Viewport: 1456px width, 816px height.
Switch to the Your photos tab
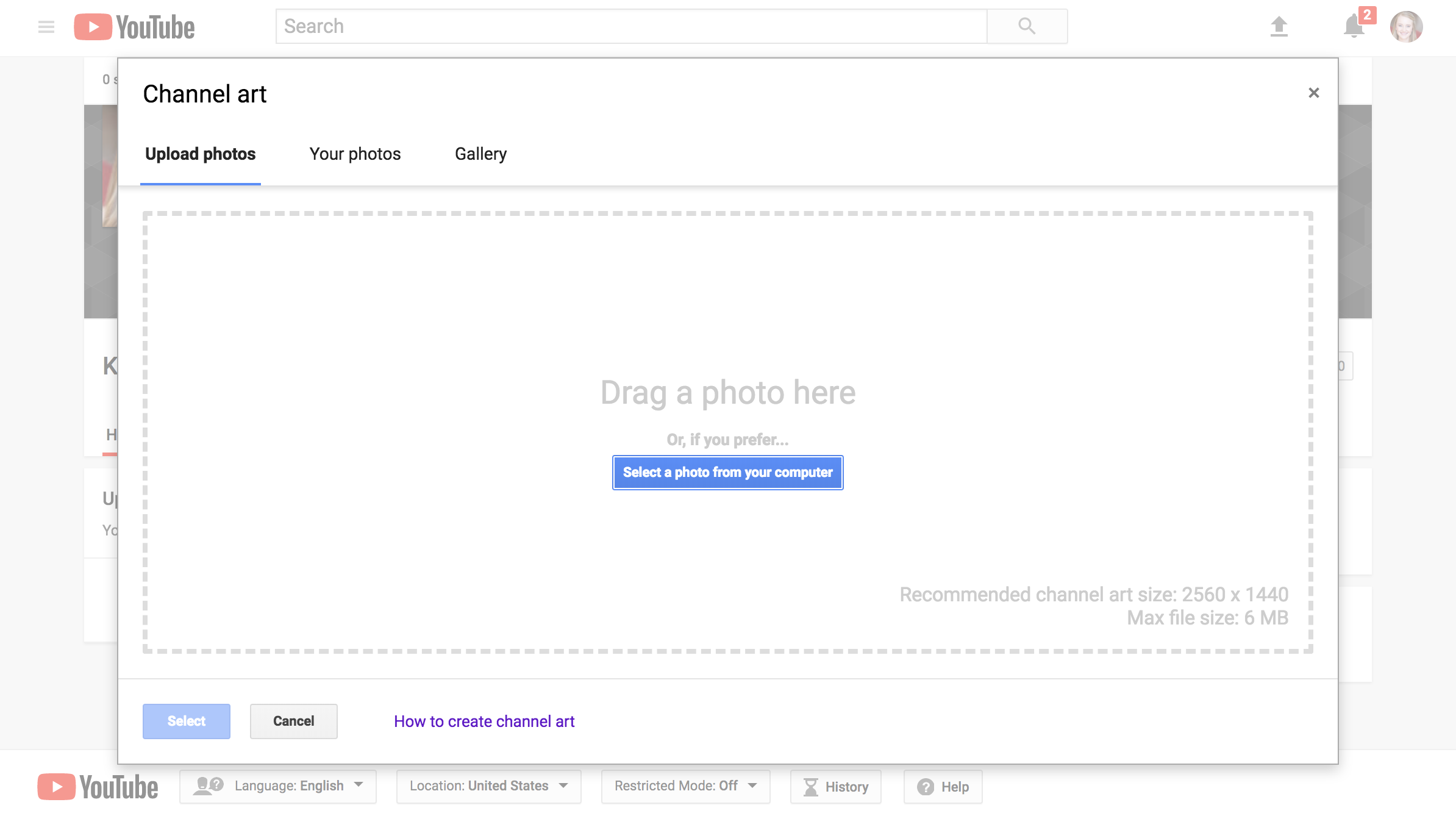355,154
